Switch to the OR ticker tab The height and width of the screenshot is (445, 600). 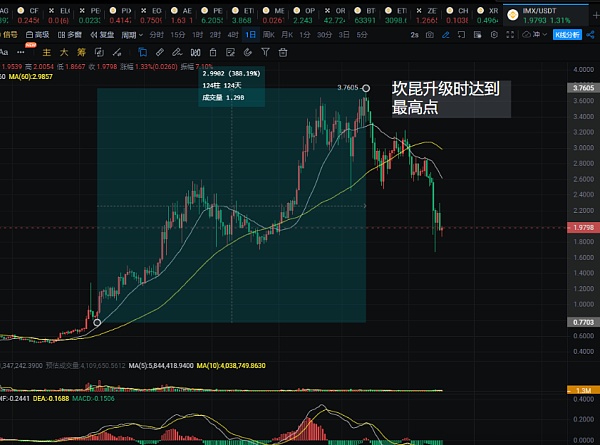[x=334, y=15]
